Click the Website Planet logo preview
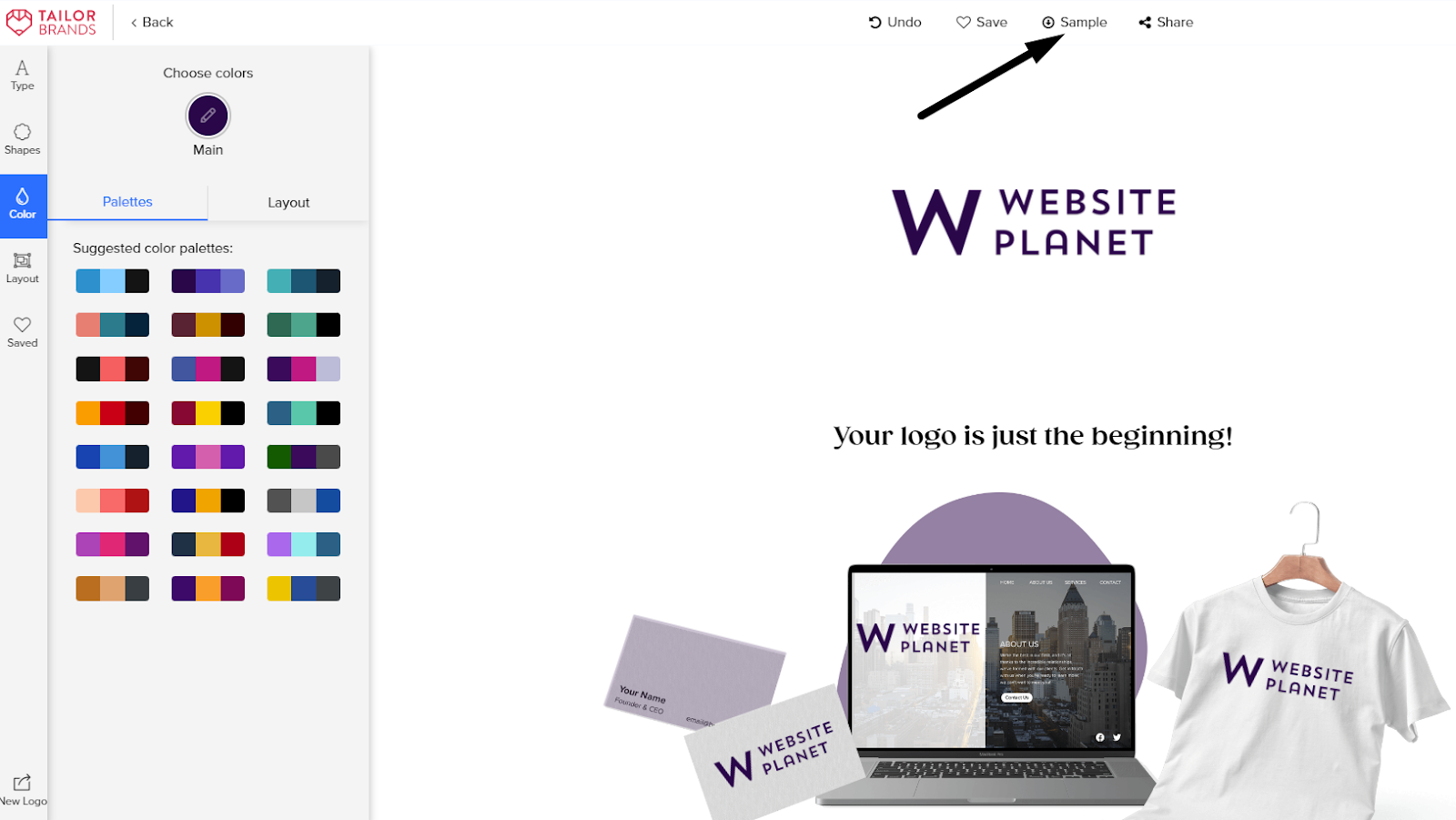The image size is (1456, 820). (x=1034, y=222)
